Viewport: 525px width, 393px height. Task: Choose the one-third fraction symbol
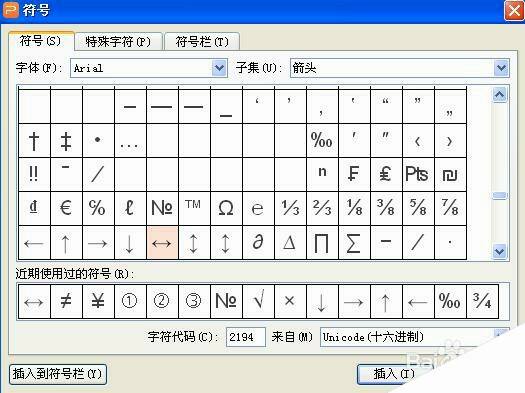tap(290, 208)
